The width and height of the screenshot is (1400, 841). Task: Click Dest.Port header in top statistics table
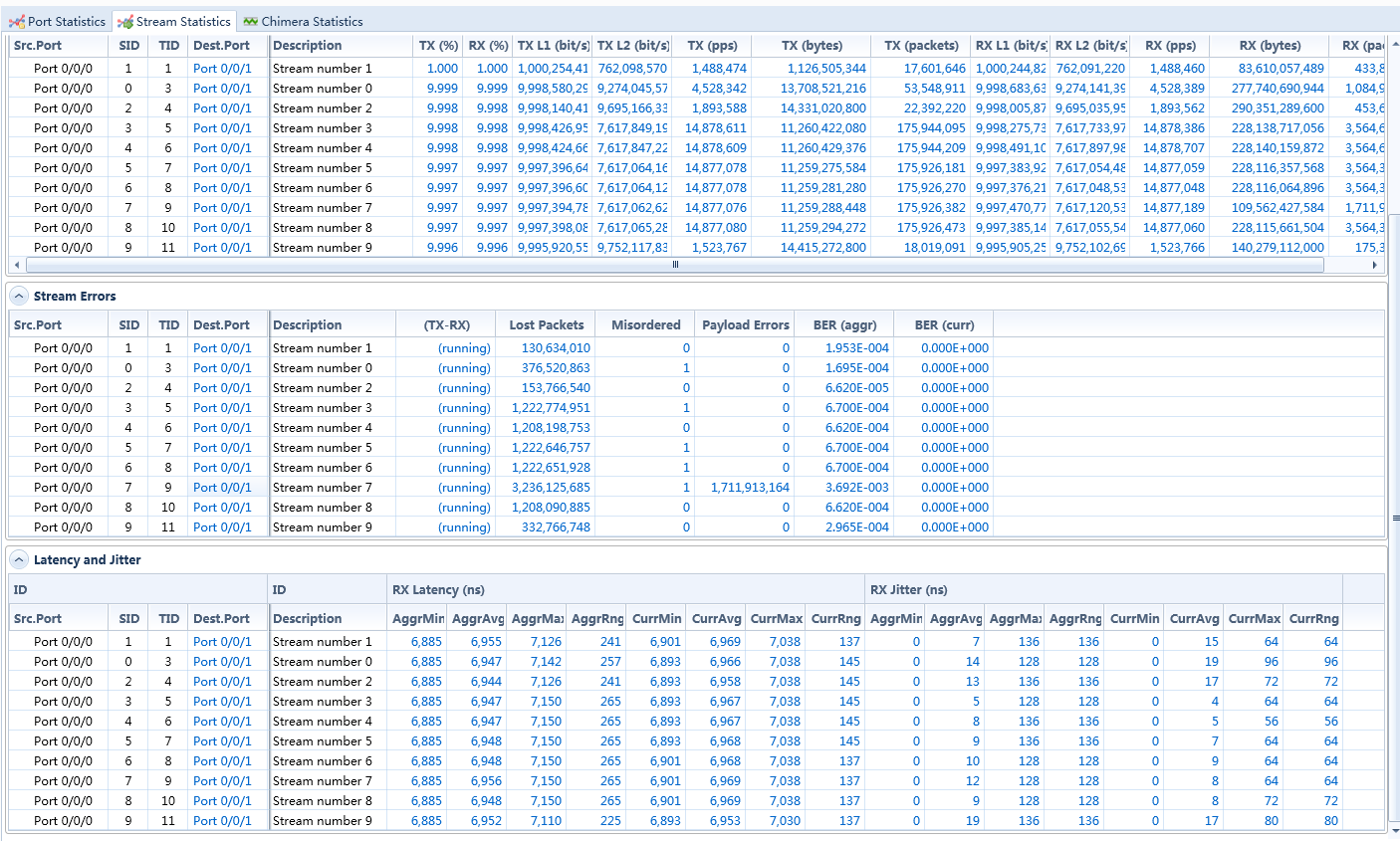[228, 46]
